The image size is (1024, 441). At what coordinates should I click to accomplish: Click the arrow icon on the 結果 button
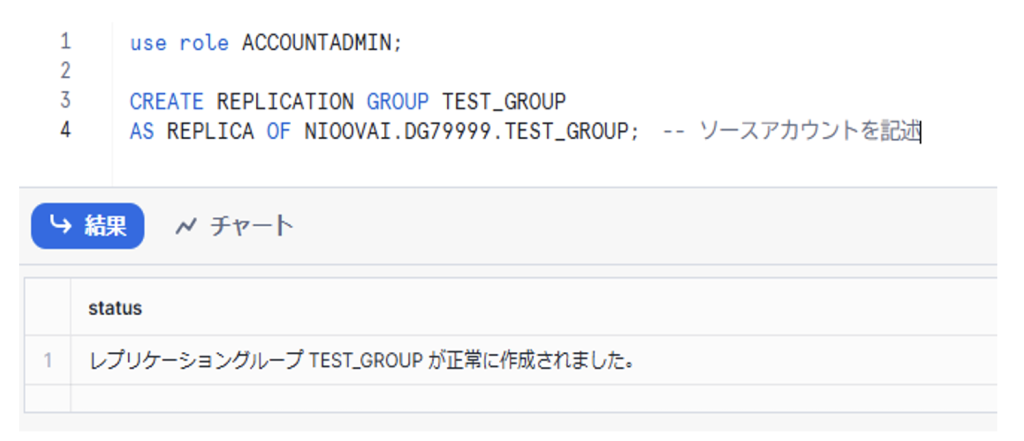click(61, 226)
